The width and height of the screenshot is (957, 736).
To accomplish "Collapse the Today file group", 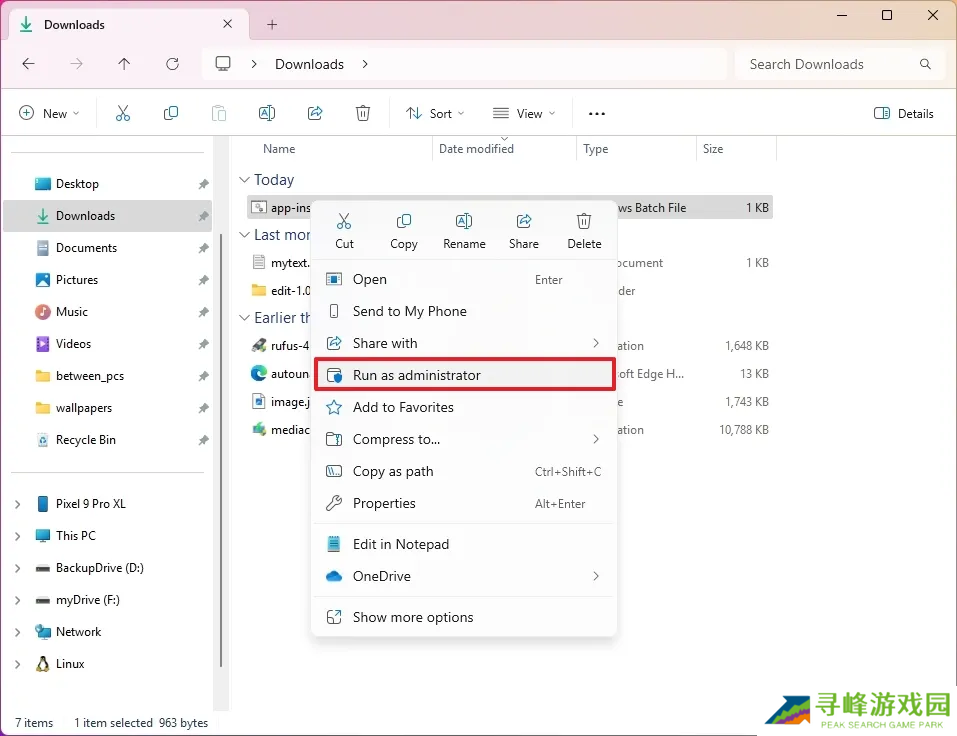I will 244,180.
